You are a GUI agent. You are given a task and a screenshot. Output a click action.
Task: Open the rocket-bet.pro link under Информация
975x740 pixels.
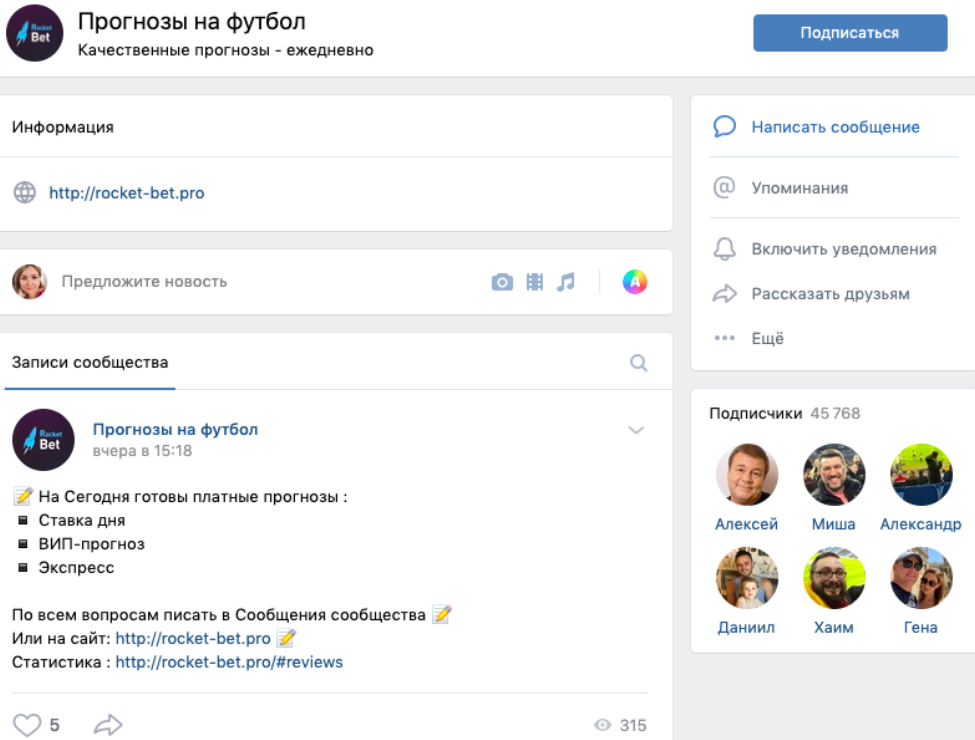(x=127, y=193)
